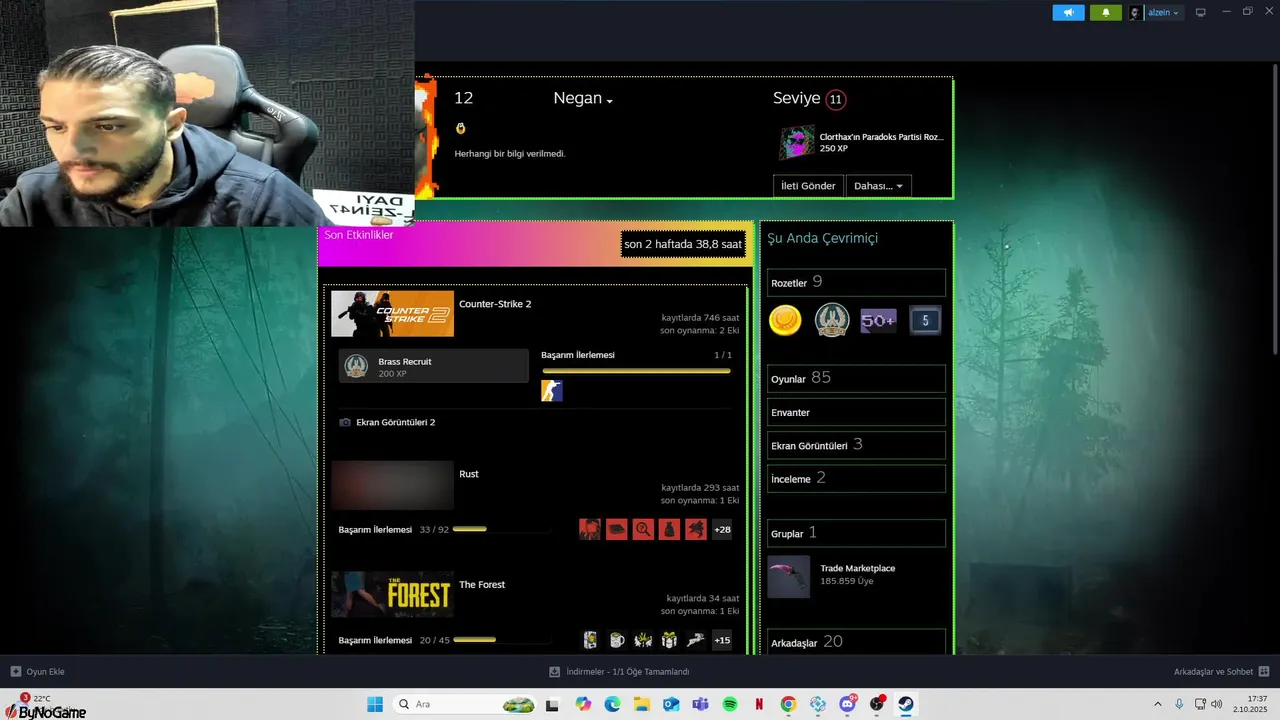This screenshot has width=1280, height=720.
Task: Open the alzein account dropdown
Action: (1164, 13)
